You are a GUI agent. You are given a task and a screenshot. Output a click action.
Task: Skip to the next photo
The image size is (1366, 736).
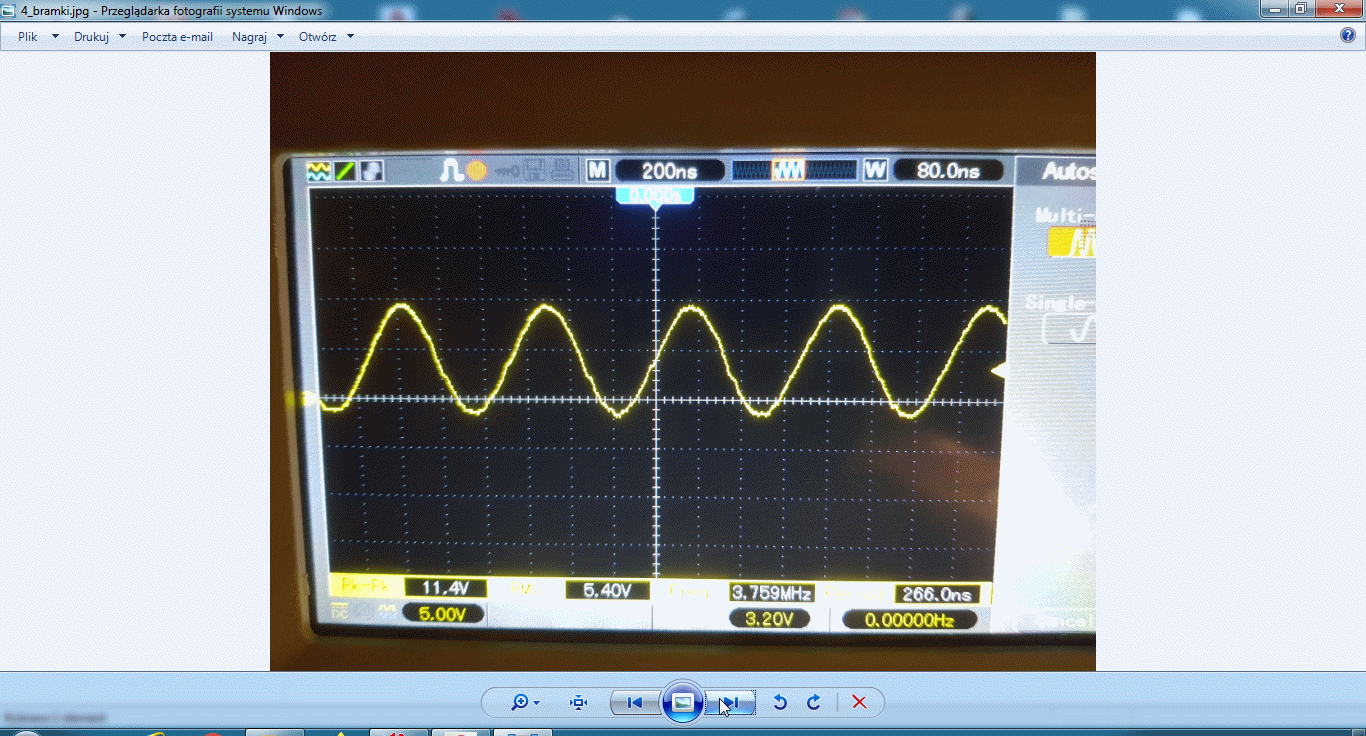730,703
